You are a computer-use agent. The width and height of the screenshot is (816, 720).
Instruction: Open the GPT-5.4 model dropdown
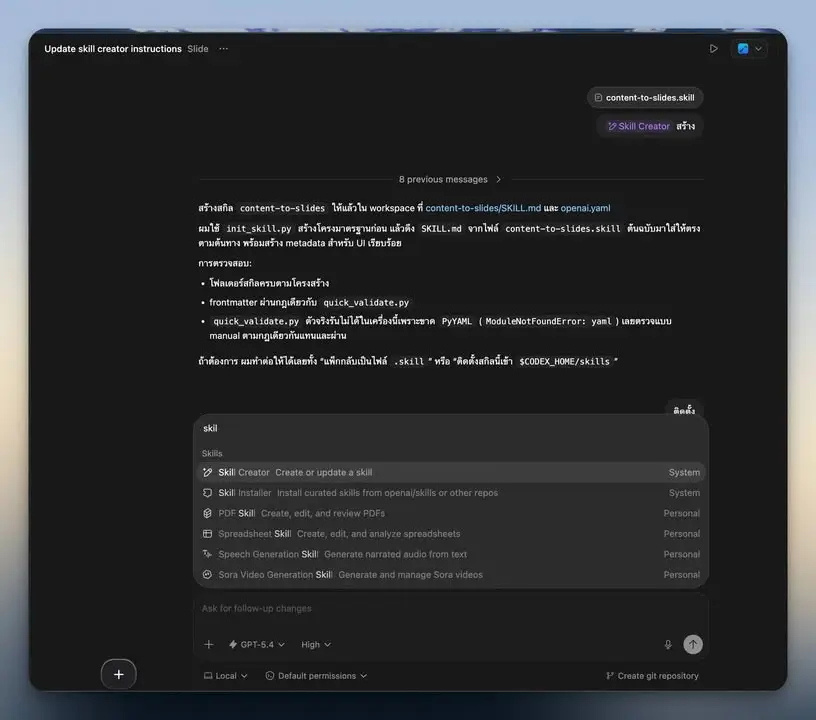pos(257,645)
